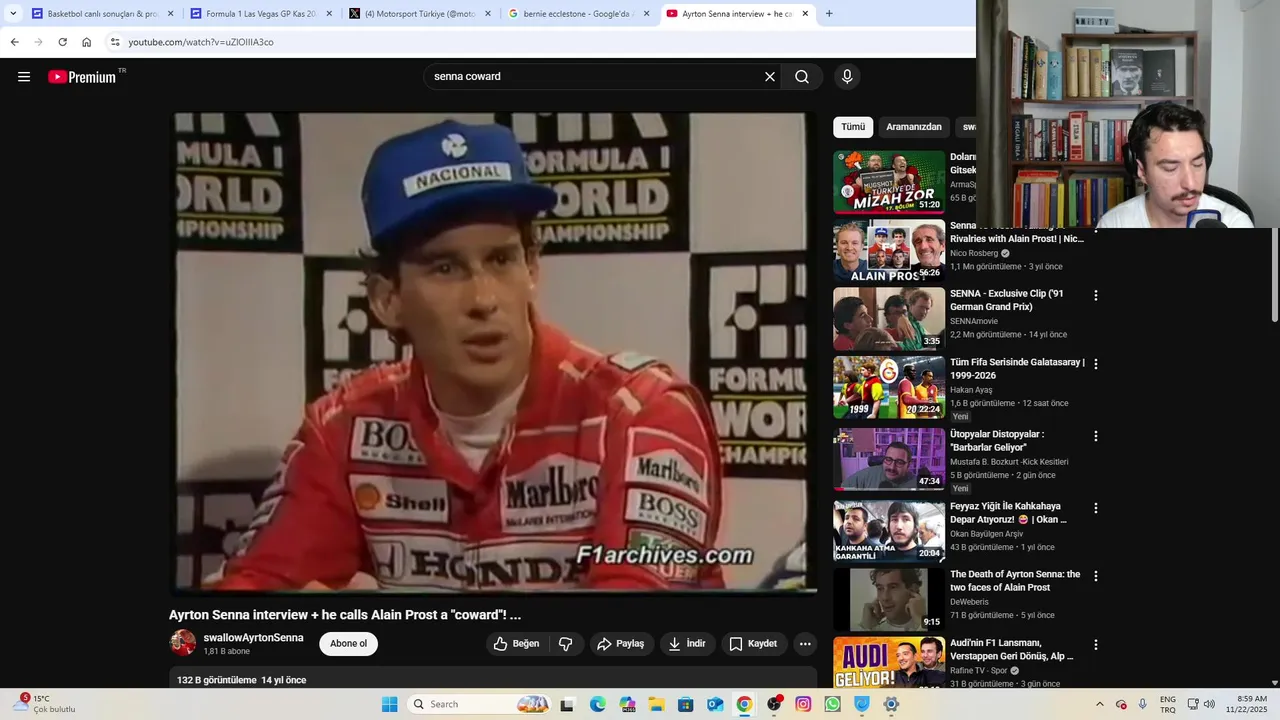Open 'Feyyaz Yiğit İle Kahkahaya' video title
This screenshot has height=720, width=1280.
tap(1009, 513)
